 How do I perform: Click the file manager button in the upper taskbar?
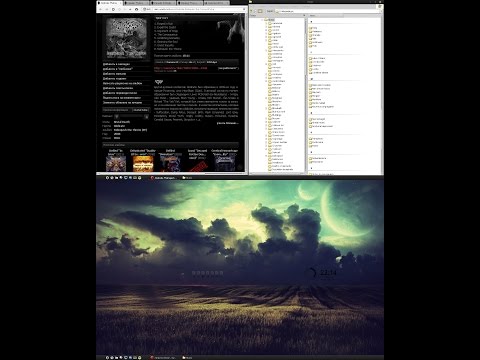(x=187, y=178)
